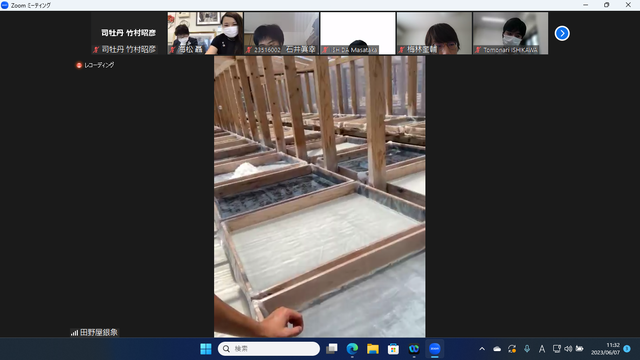Expand the hidden system tray icons chevron
This screenshot has height=360, width=640.
[x=482, y=349]
